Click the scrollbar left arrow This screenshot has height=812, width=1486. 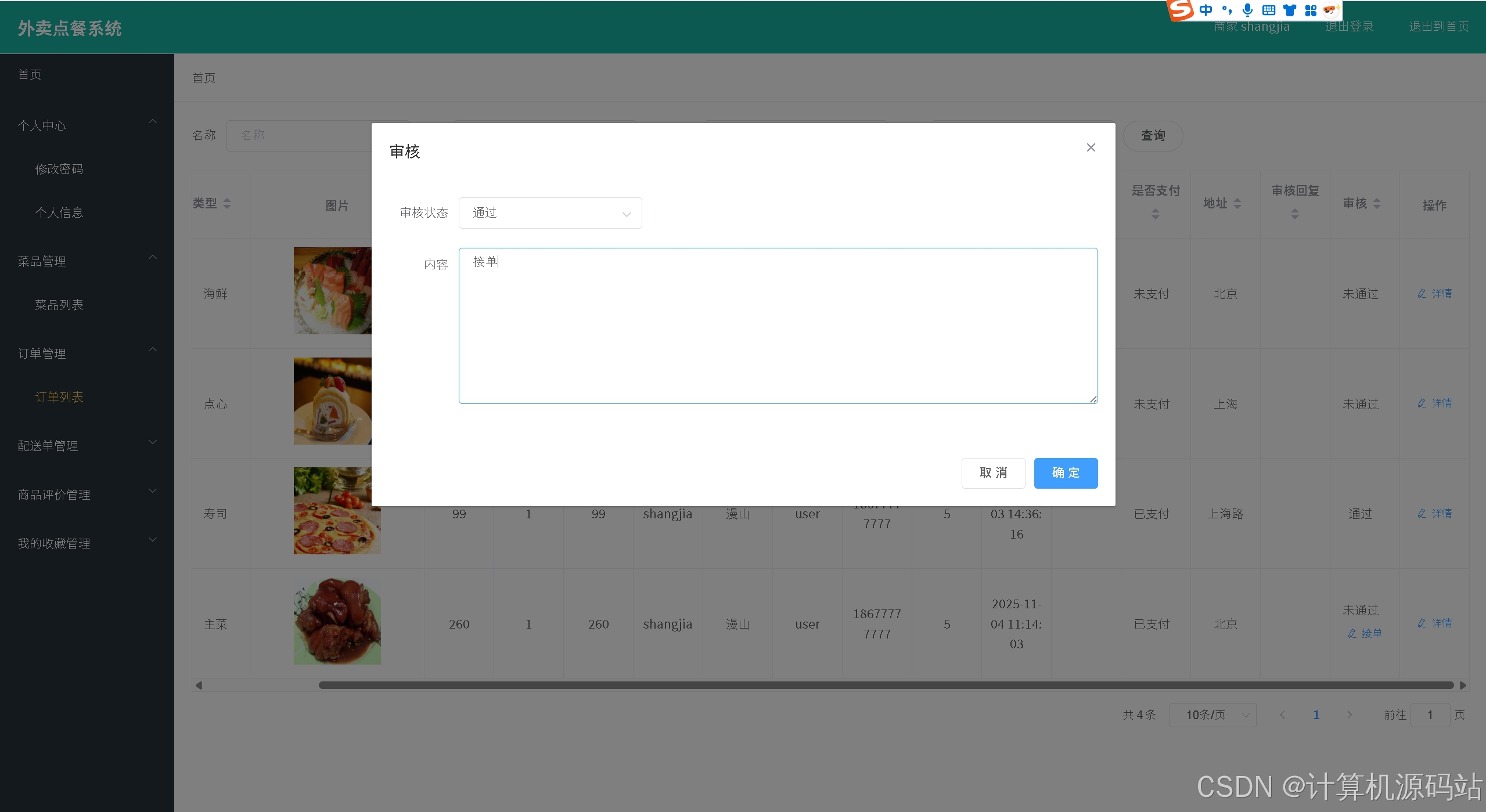click(x=199, y=685)
